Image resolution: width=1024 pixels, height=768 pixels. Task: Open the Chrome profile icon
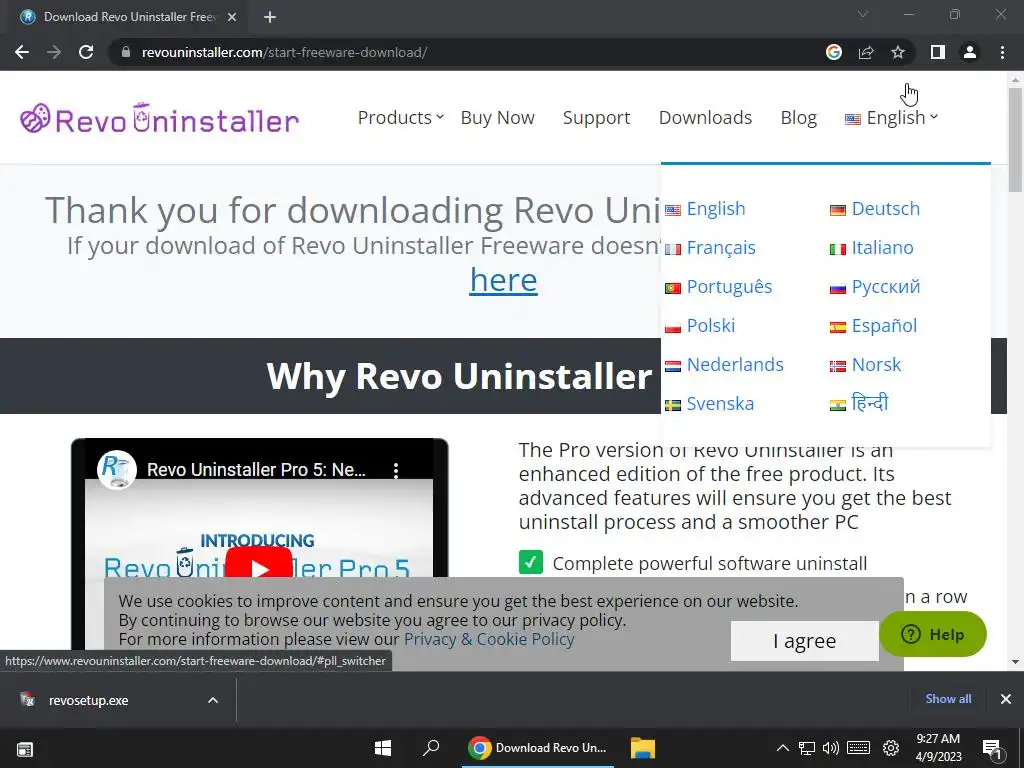tap(970, 52)
